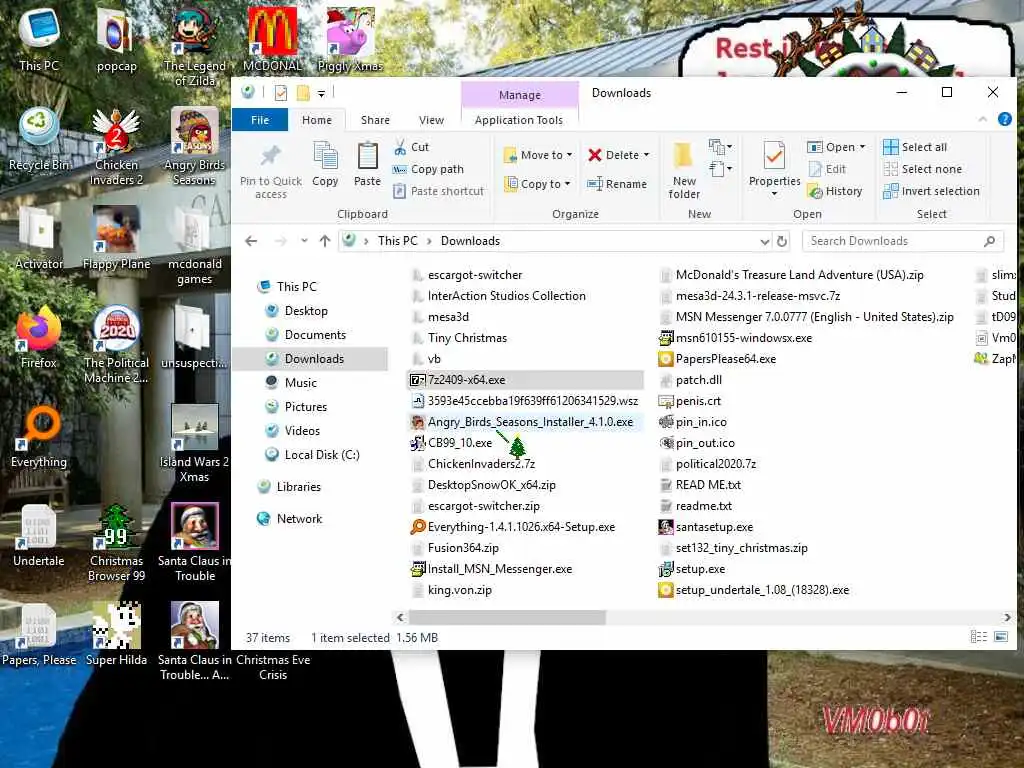Switch to the Home ribbon tab

coord(317,120)
